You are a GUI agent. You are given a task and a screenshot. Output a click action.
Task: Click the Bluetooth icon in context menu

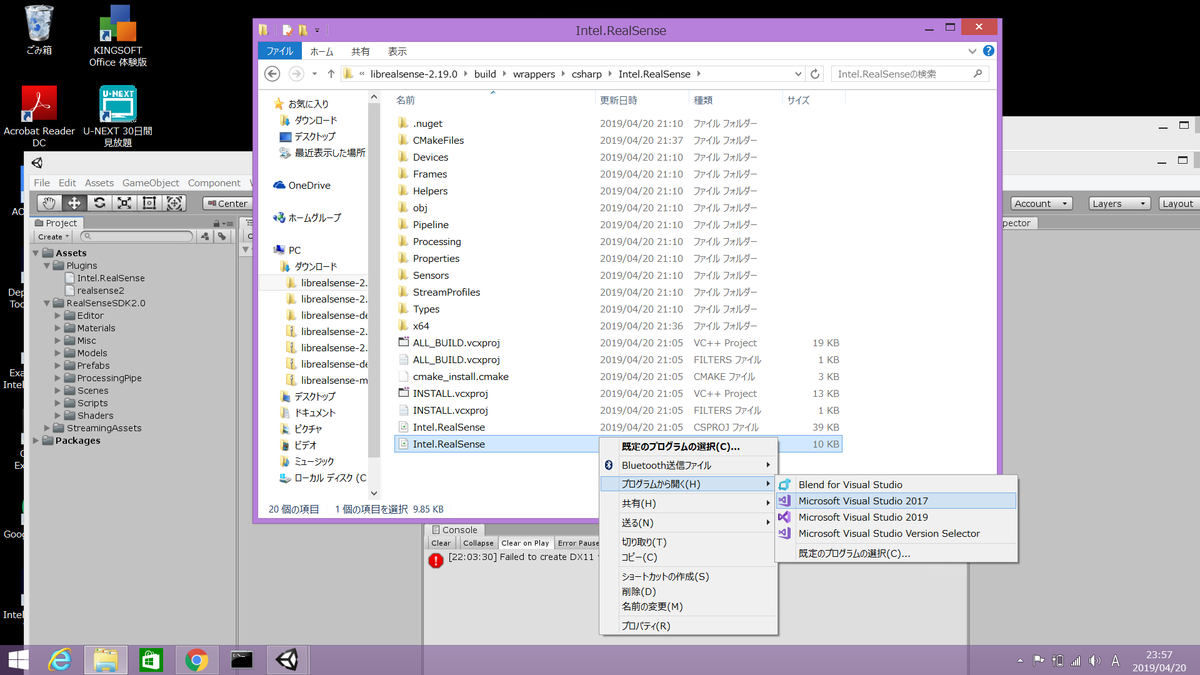608,465
